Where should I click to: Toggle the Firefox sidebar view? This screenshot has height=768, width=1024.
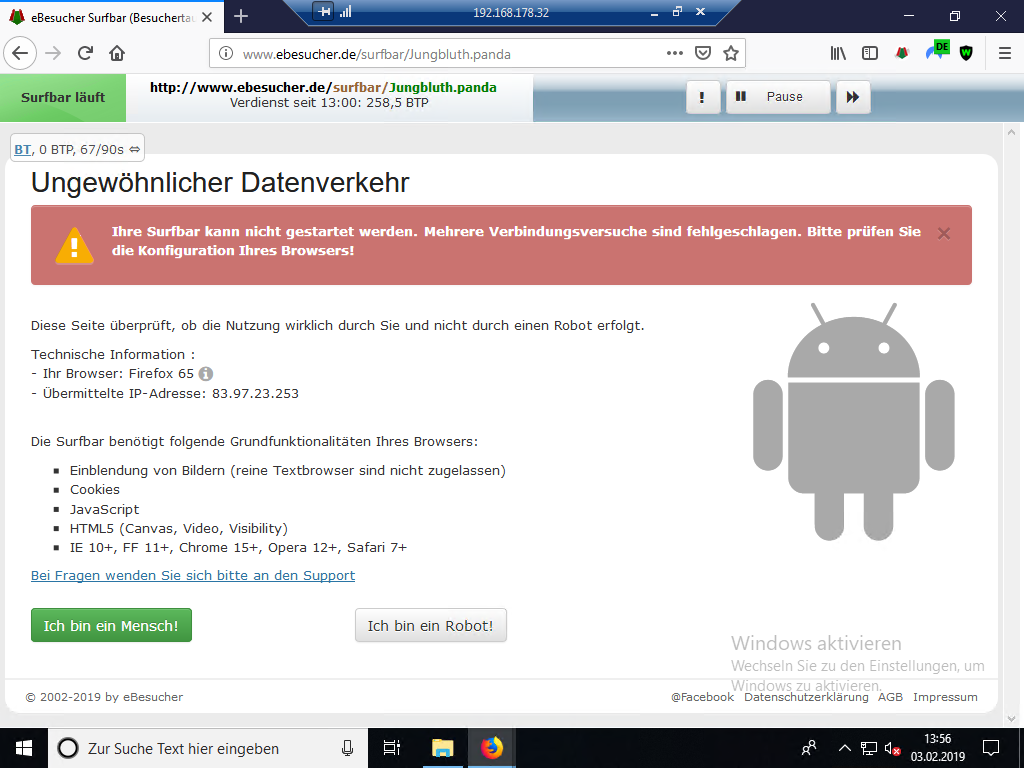tap(870, 54)
